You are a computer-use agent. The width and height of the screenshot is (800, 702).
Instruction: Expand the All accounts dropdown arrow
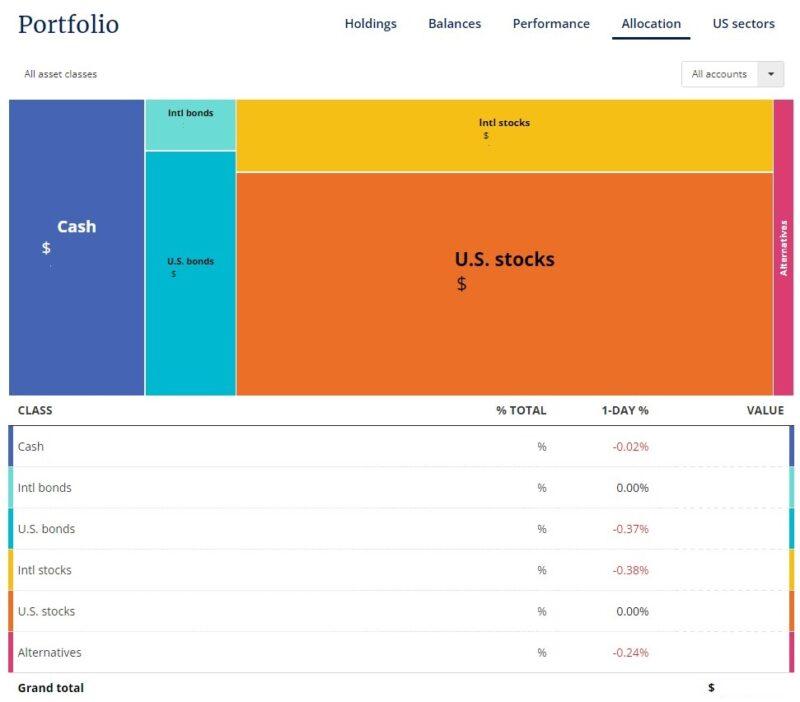pos(770,74)
